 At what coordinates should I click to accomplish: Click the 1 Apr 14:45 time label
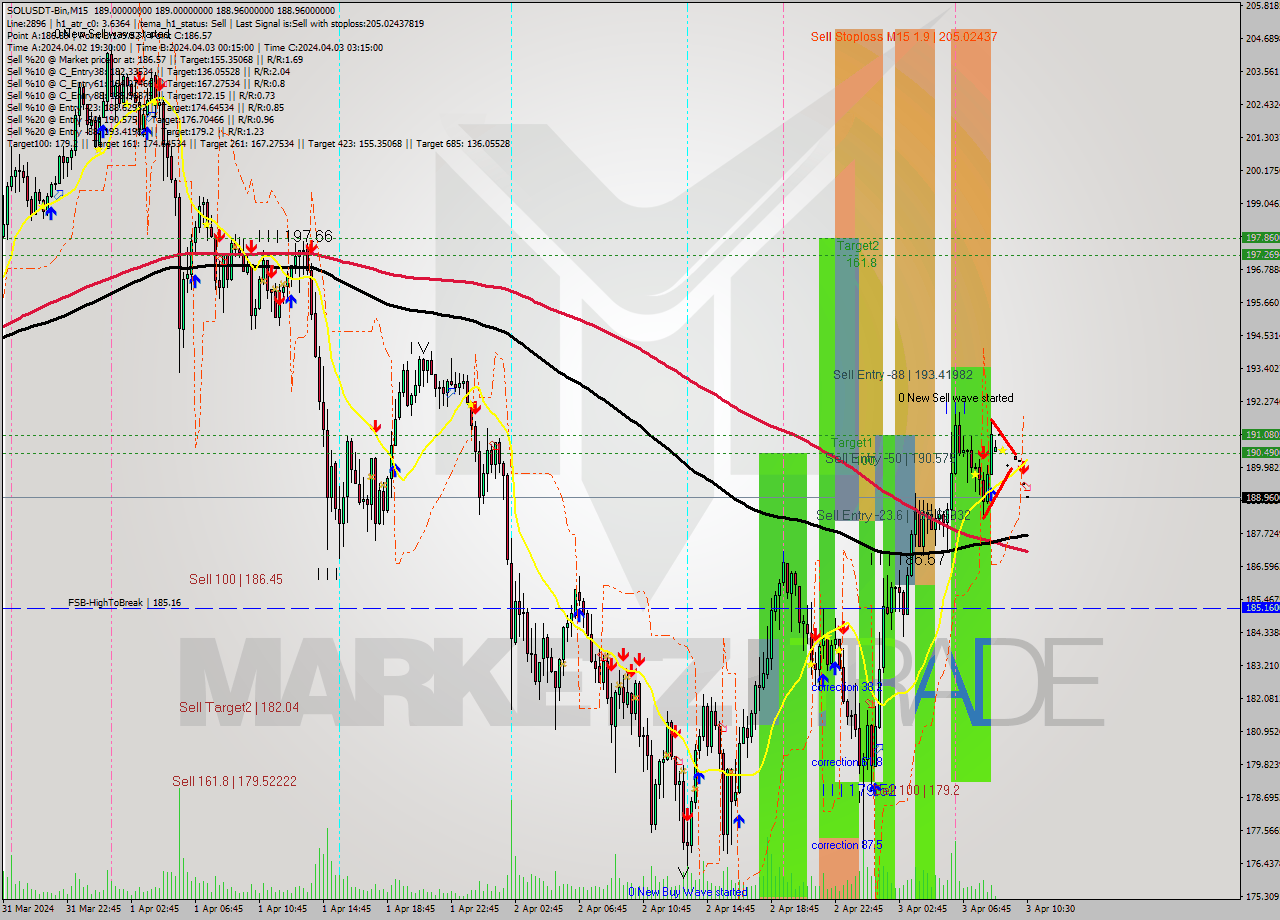tap(348, 909)
